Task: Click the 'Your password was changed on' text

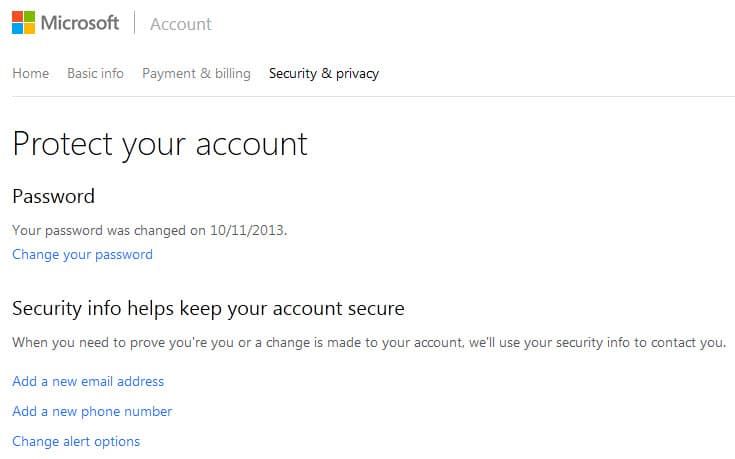Action: [109, 230]
